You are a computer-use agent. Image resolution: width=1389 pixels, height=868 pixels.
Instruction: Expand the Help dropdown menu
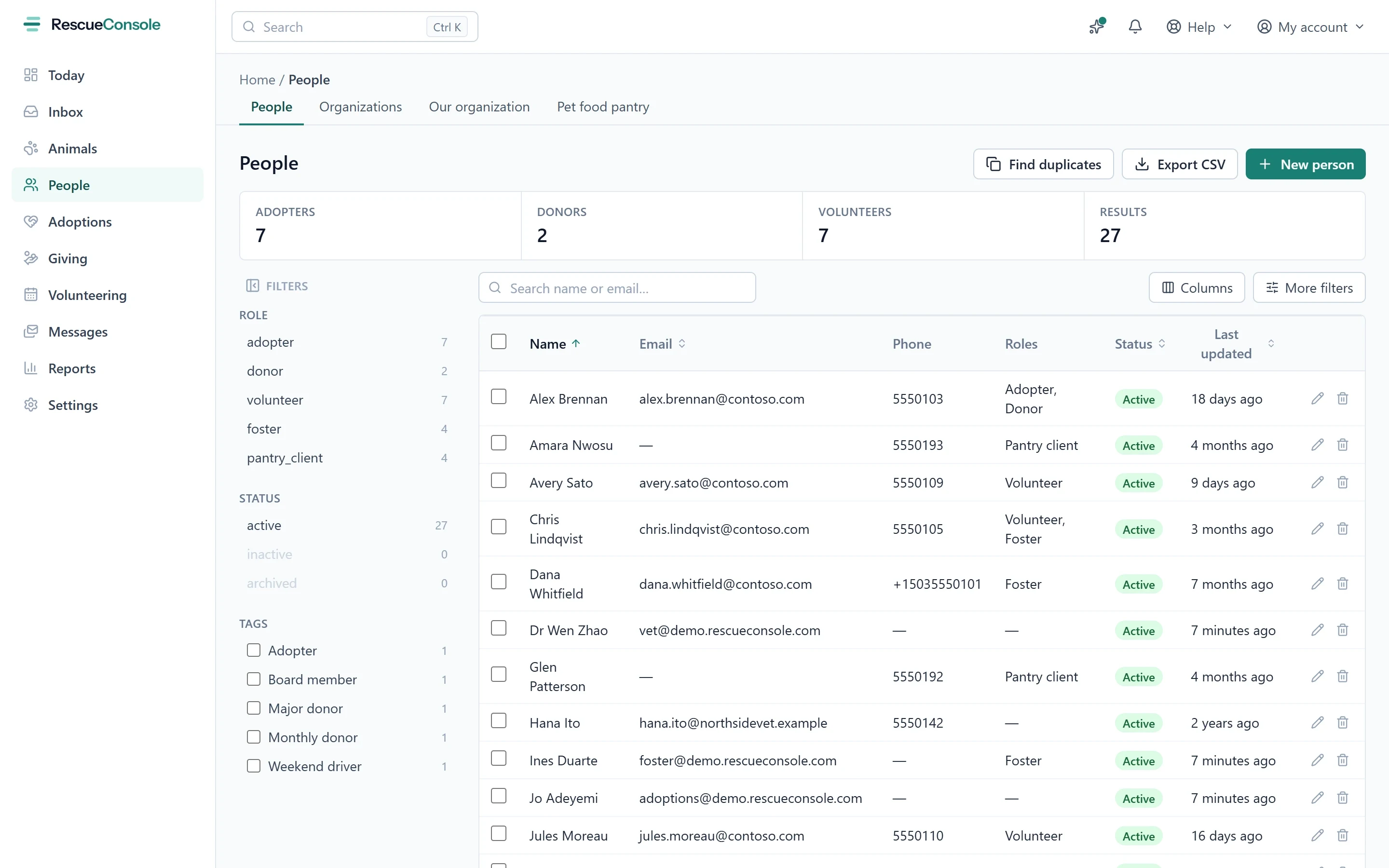pos(1199,27)
